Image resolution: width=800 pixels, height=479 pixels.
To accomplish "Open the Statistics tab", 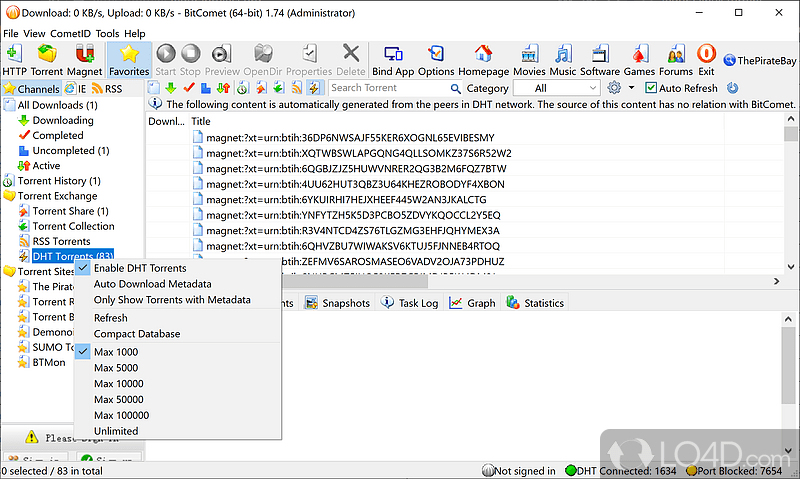I will [535, 303].
